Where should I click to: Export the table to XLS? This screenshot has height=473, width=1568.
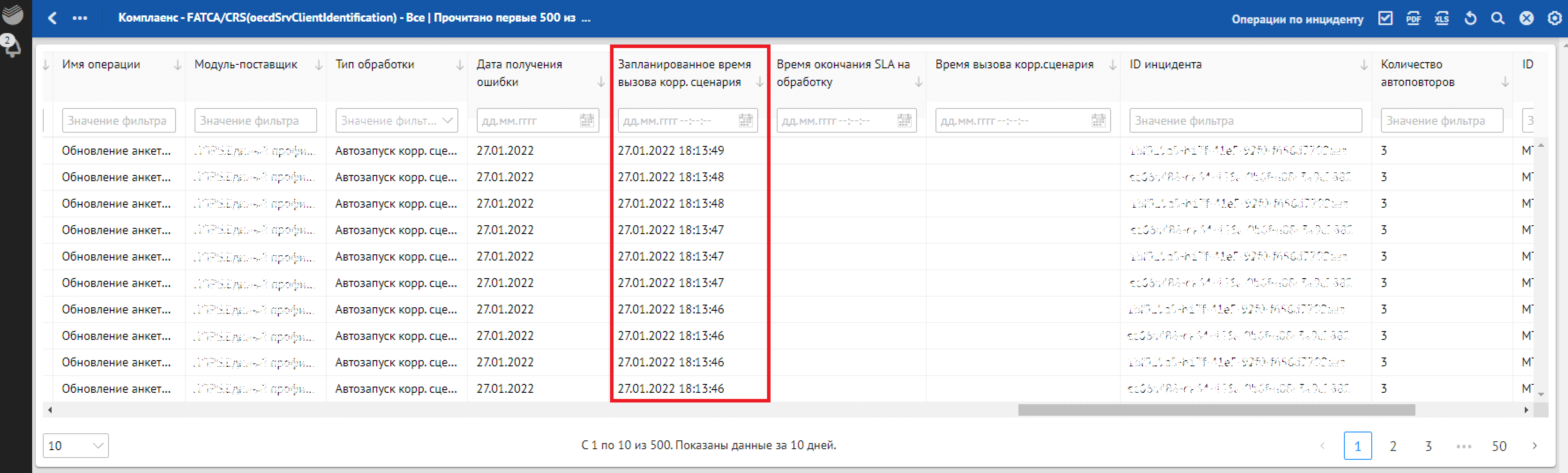[x=1441, y=18]
